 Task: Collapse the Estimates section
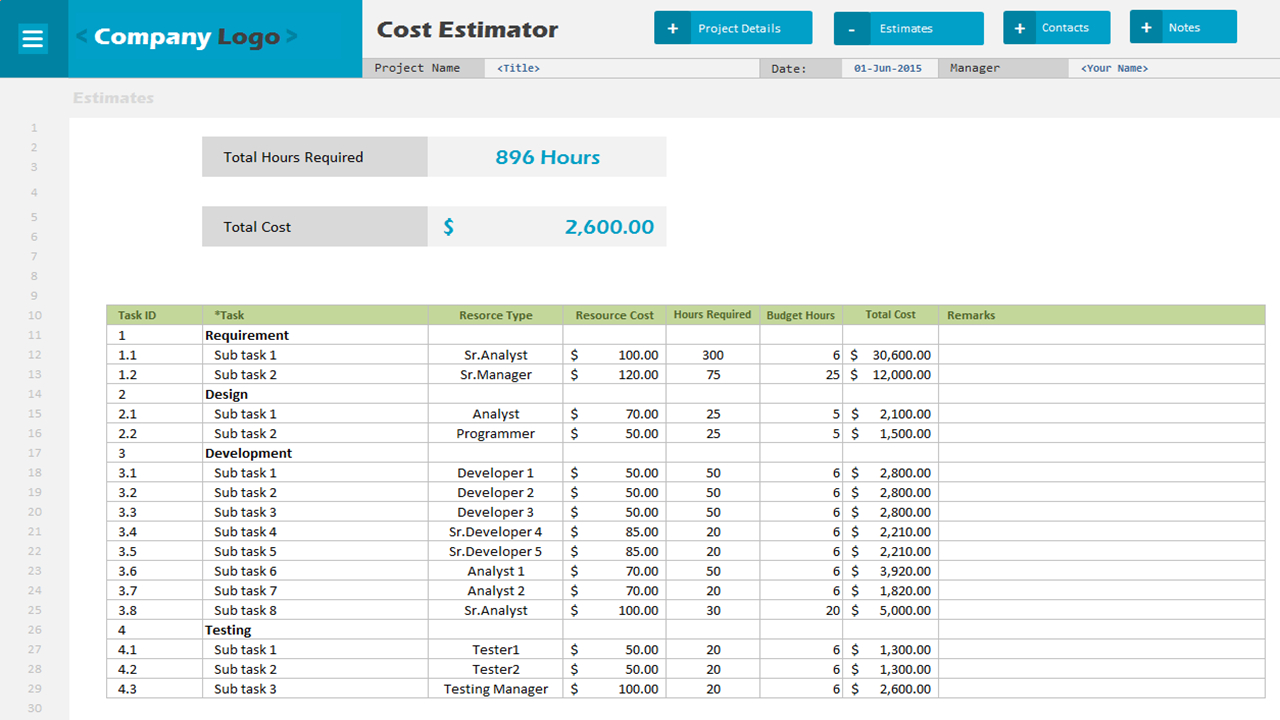click(906, 29)
